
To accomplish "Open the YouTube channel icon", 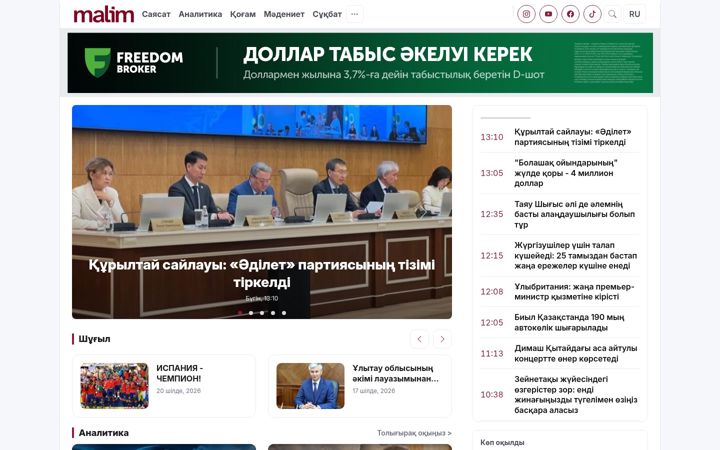I will 548,14.
